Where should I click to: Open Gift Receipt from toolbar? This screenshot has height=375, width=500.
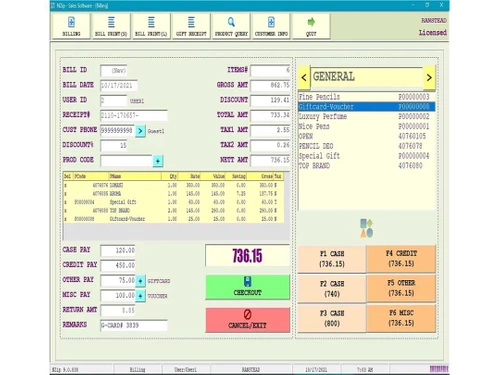[191, 26]
